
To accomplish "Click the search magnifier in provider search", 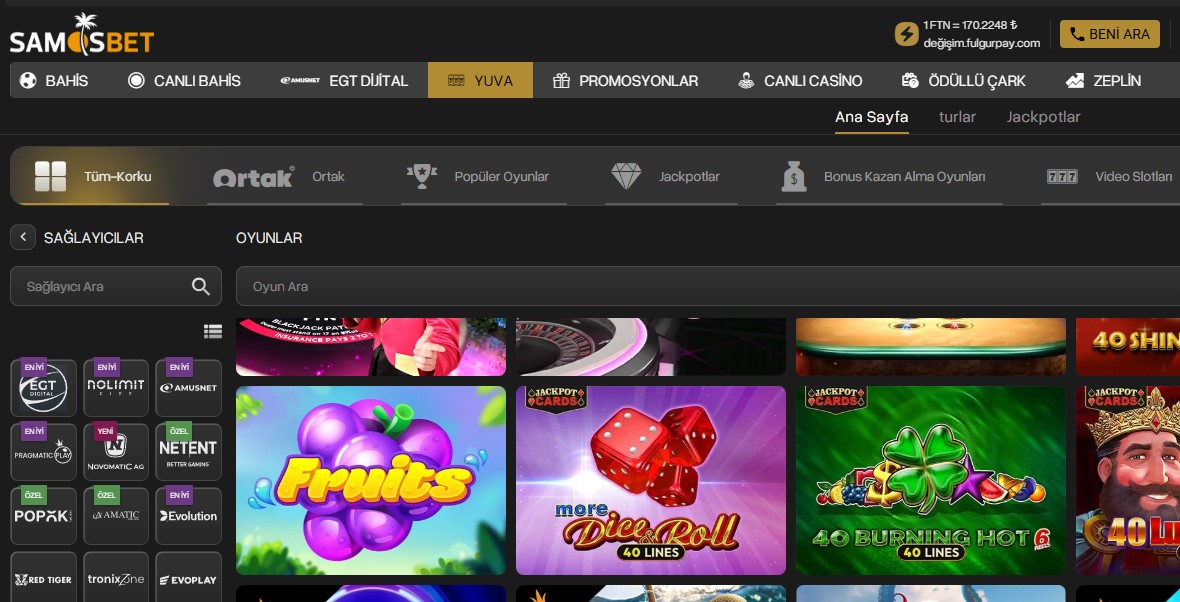I will (x=200, y=287).
